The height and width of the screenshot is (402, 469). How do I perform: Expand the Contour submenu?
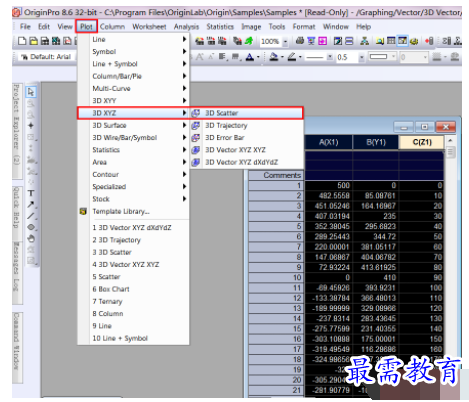[x=134, y=174]
